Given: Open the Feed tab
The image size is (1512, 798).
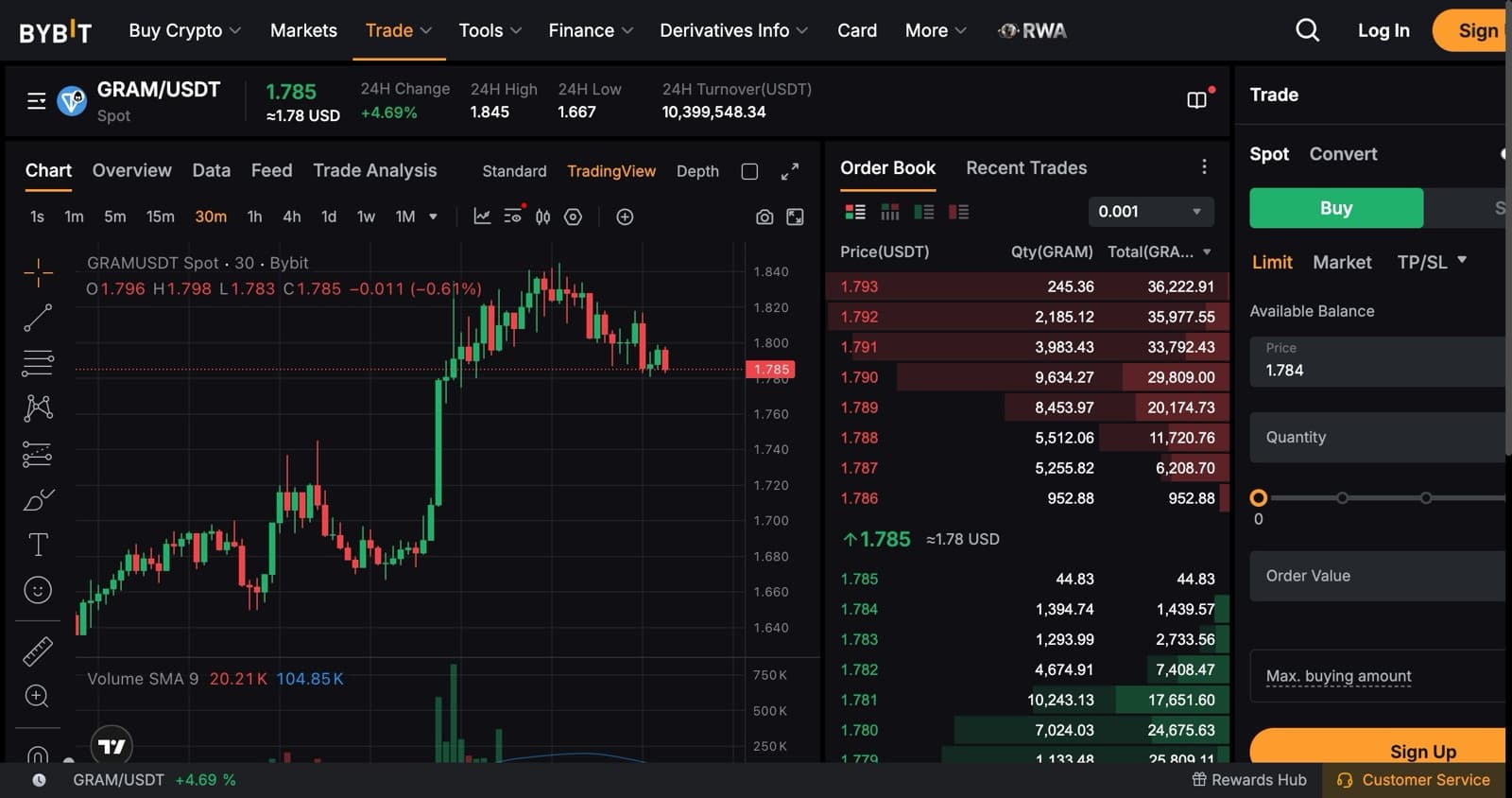Looking at the screenshot, I should coord(271,170).
